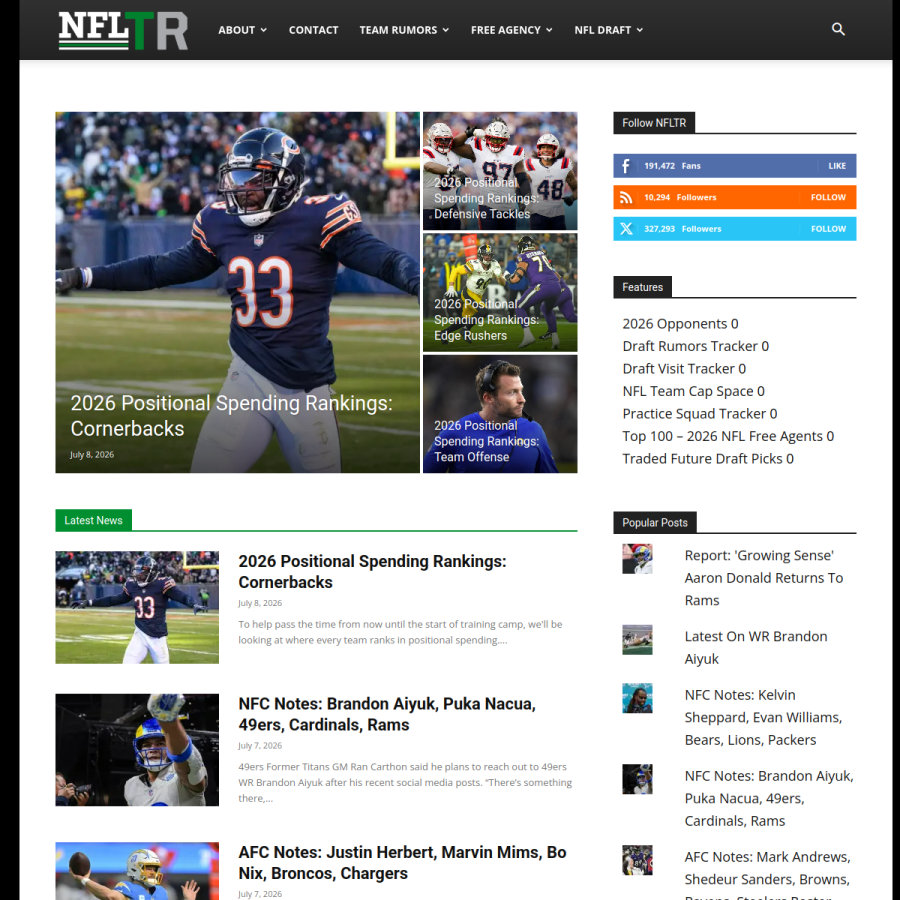
Task: Click the popular Brandon Aiyuk NFC Notes thumbnail
Action: click(637, 779)
